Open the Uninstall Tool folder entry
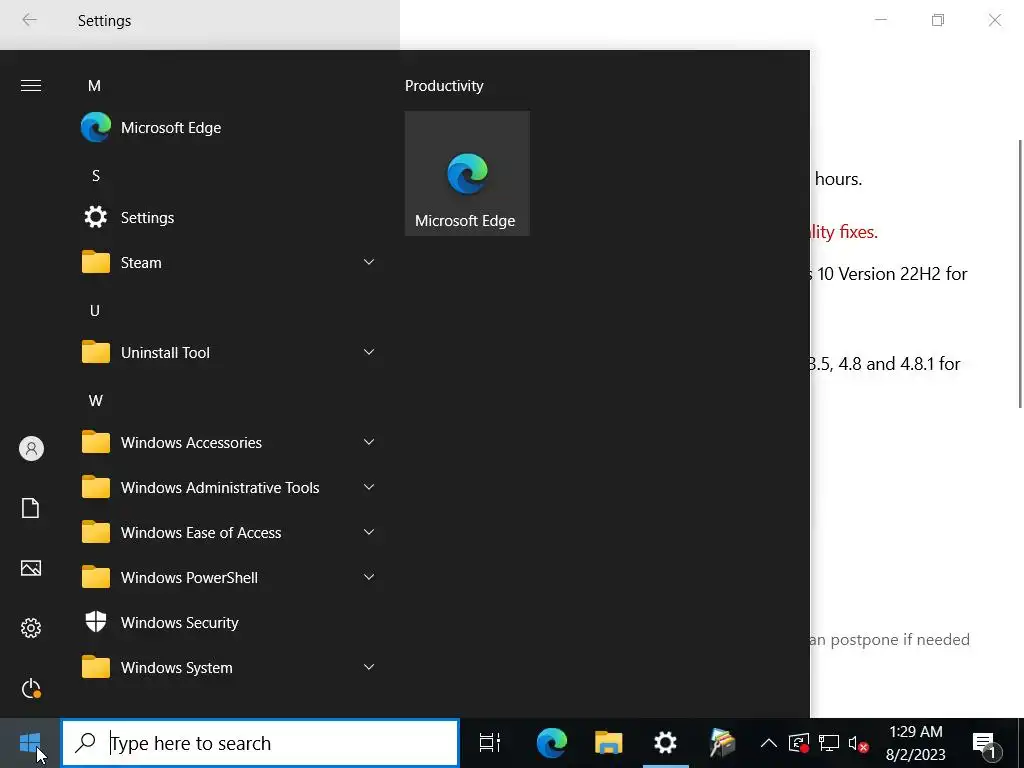This screenshot has width=1024, height=768. [227, 353]
